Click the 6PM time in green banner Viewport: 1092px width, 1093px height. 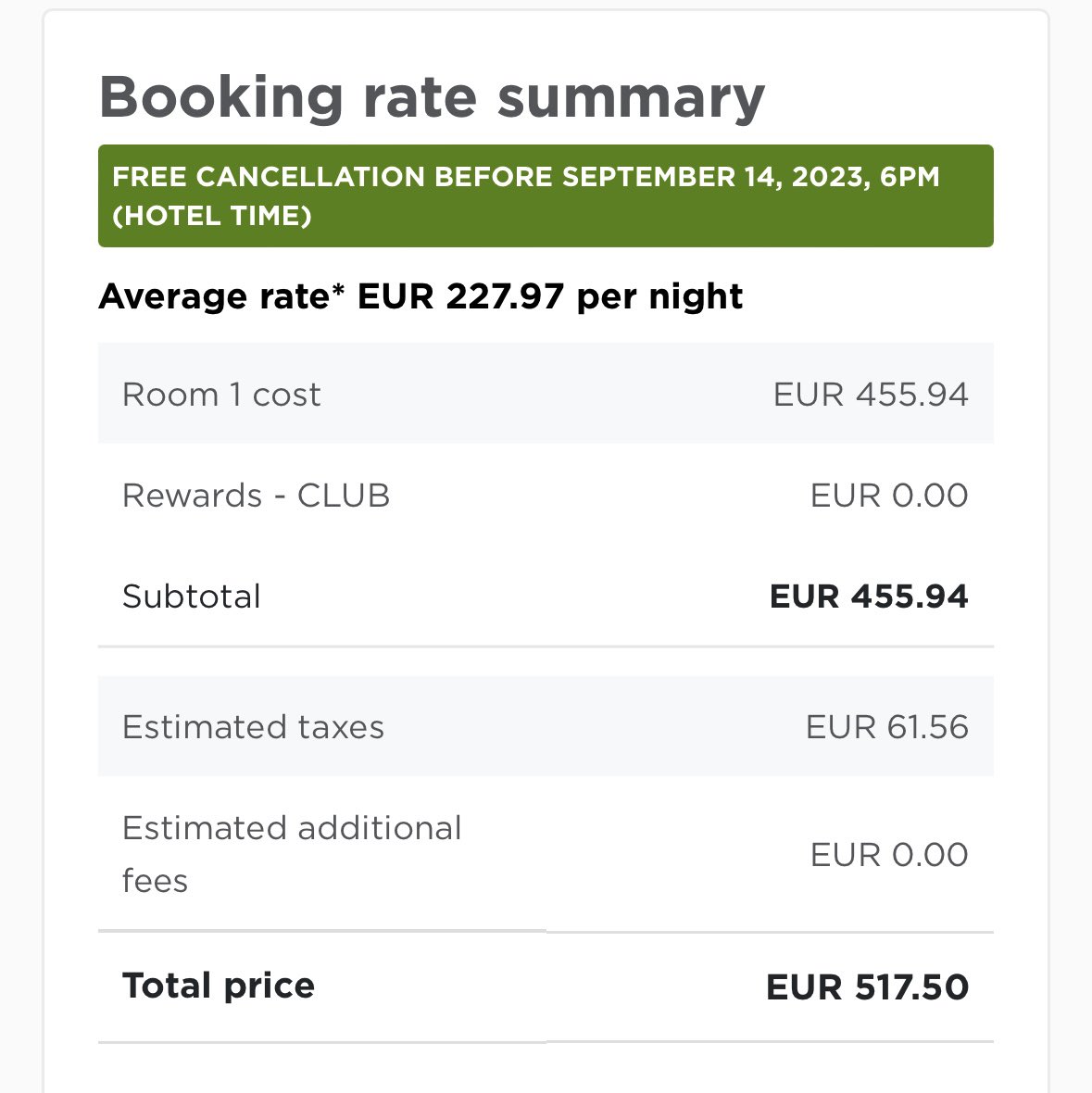coord(910,177)
